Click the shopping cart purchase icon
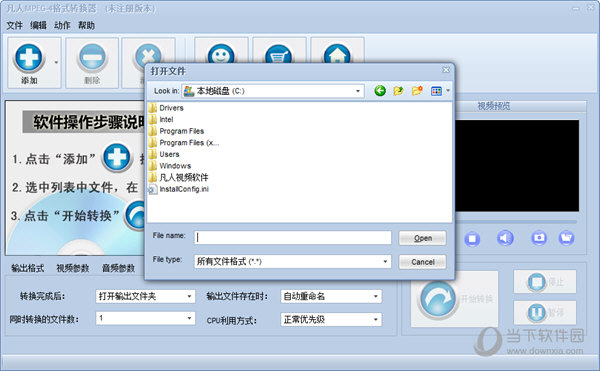This screenshot has width=600, height=371. [x=279, y=55]
